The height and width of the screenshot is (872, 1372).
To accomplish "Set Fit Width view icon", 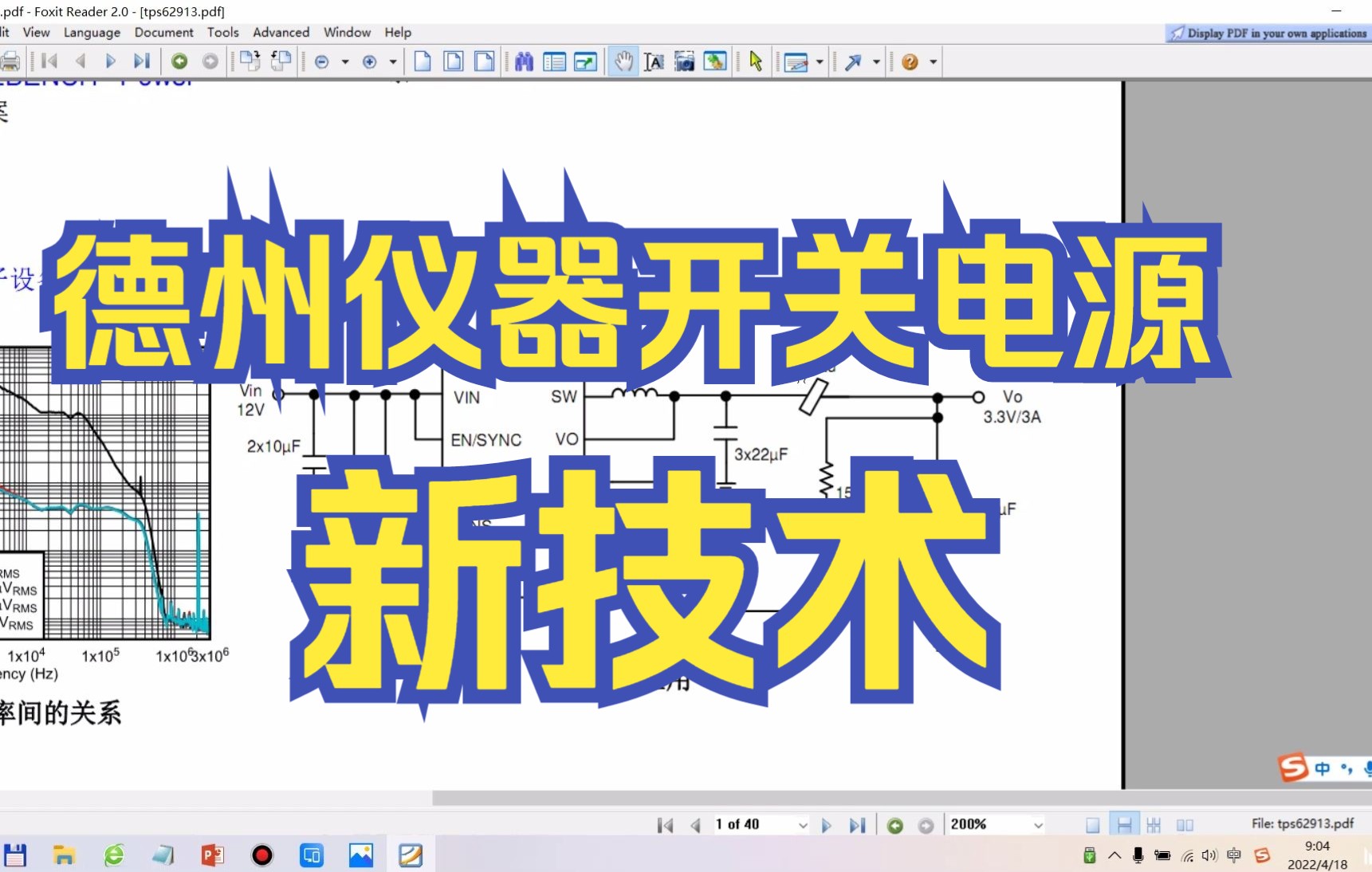I will coord(484,61).
